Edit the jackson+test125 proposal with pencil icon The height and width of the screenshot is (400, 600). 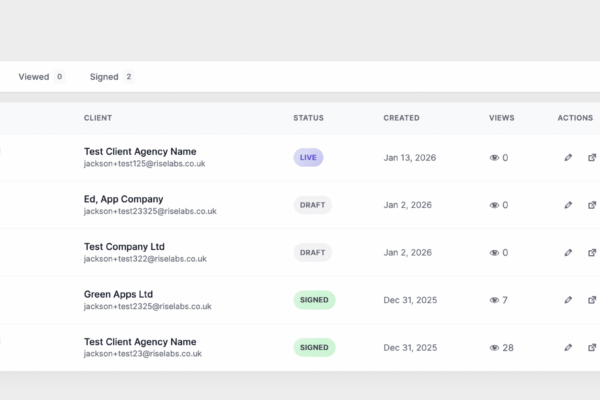[x=568, y=158]
